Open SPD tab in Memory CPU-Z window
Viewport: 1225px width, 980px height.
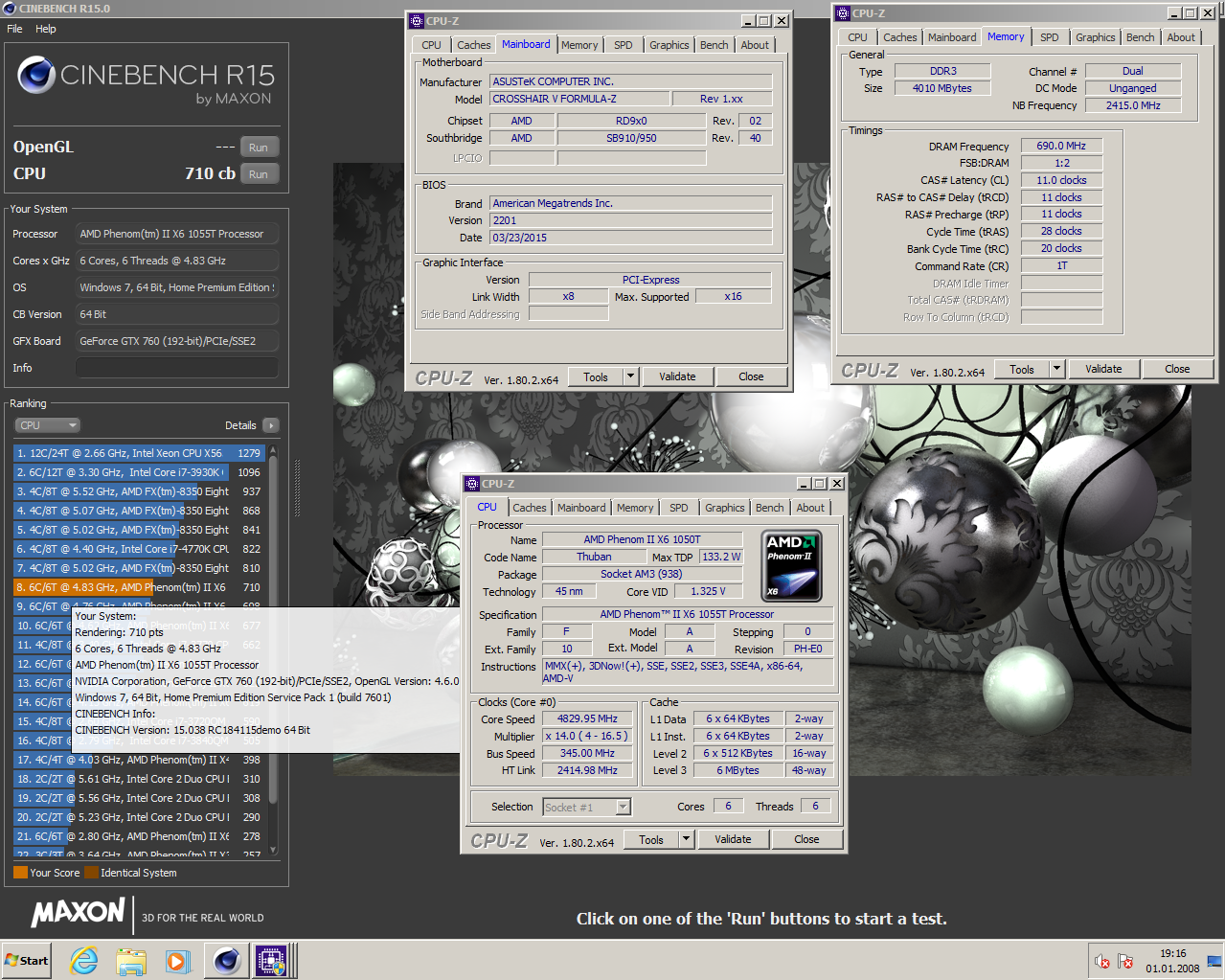(x=1050, y=37)
